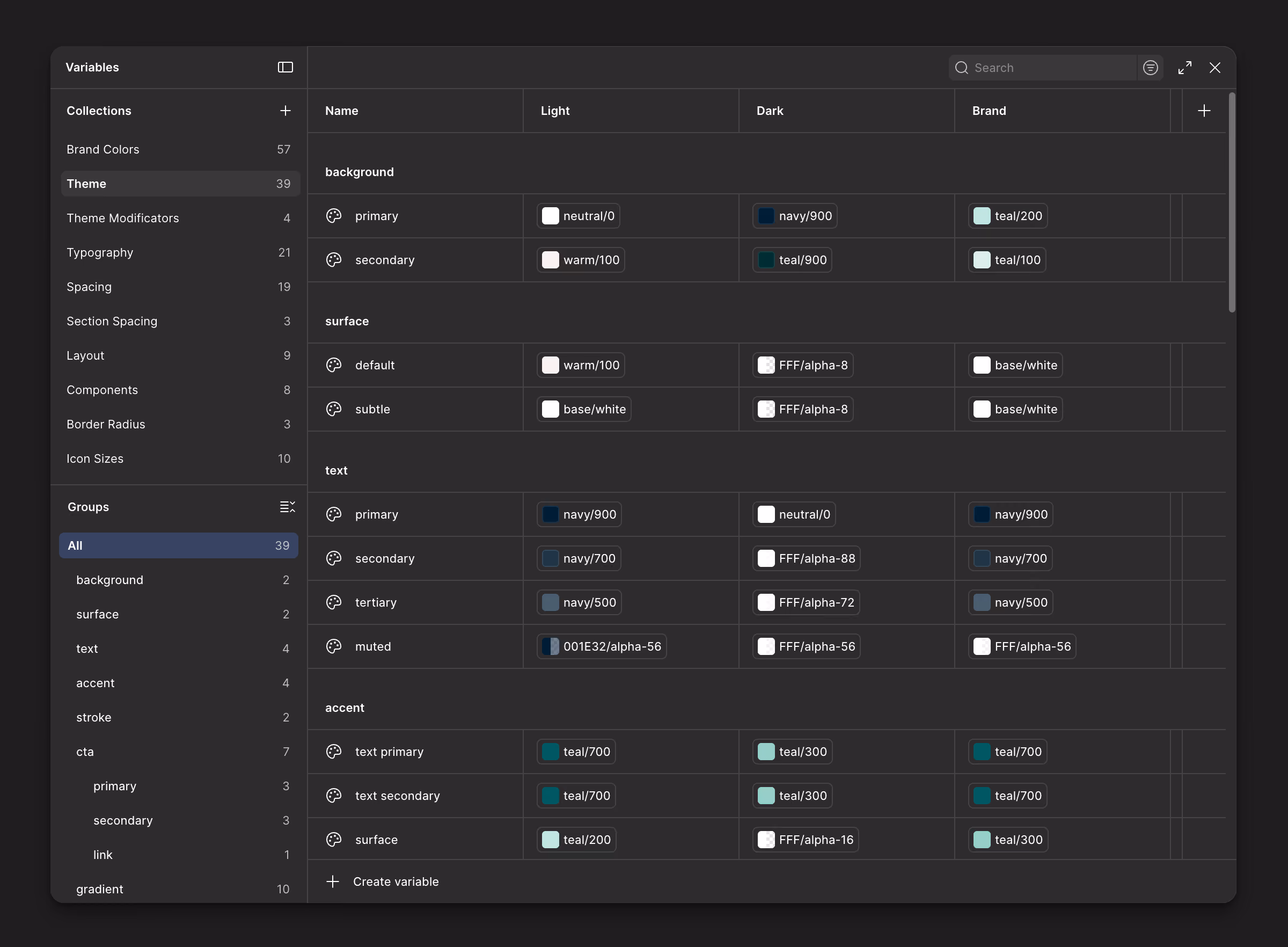Add a new collection with plus icon
The width and height of the screenshot is (1288, 947).
286,111
